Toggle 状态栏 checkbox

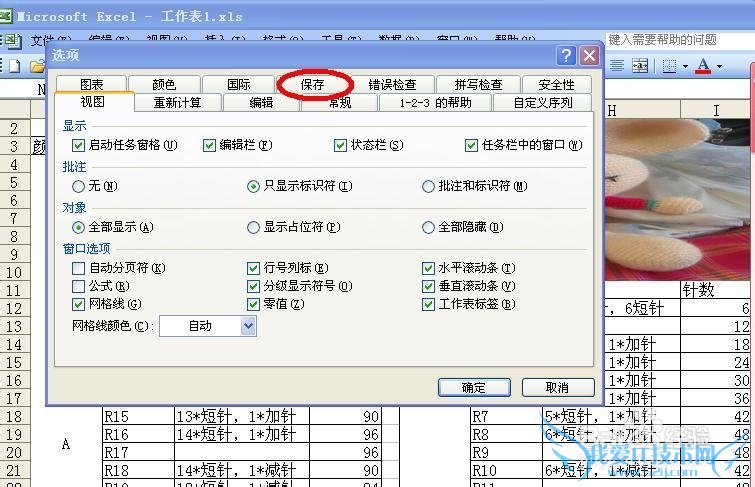tap(340, 145)
